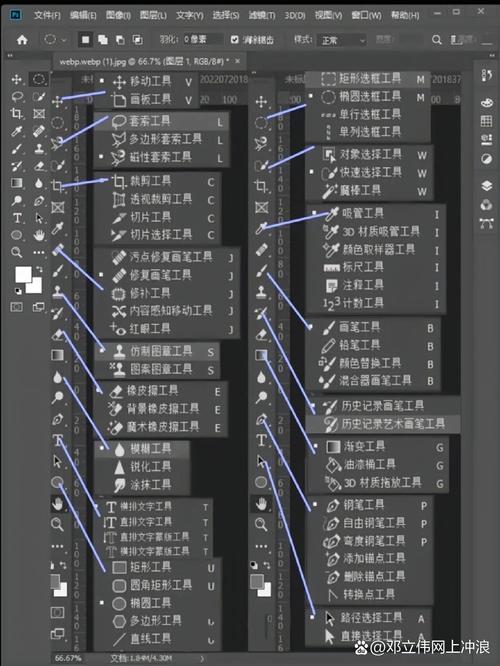Open tool preset picker arrow beside ellipse icon
The width and height of the screenshot is (500, 666).
pos(64,40)
